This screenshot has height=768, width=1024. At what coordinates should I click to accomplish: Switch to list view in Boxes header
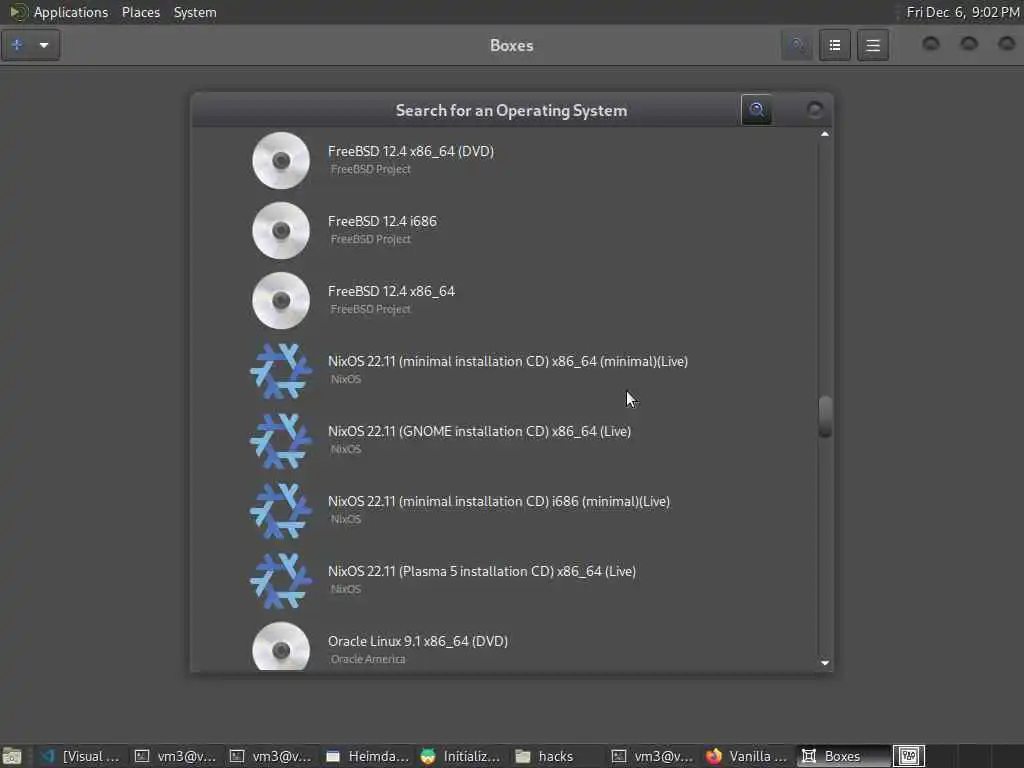click(x=835, y=45)
